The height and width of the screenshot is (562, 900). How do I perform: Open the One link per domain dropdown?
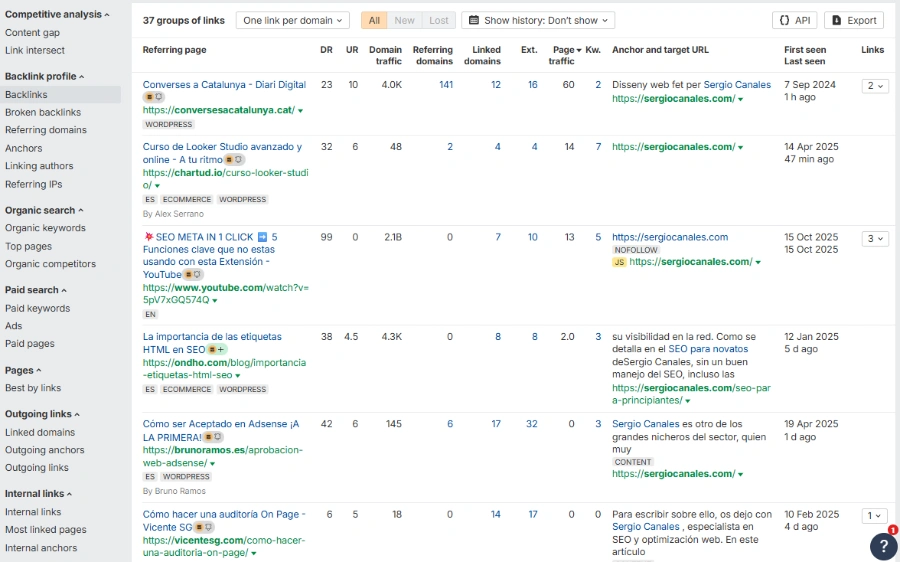[x=292, y=20]
